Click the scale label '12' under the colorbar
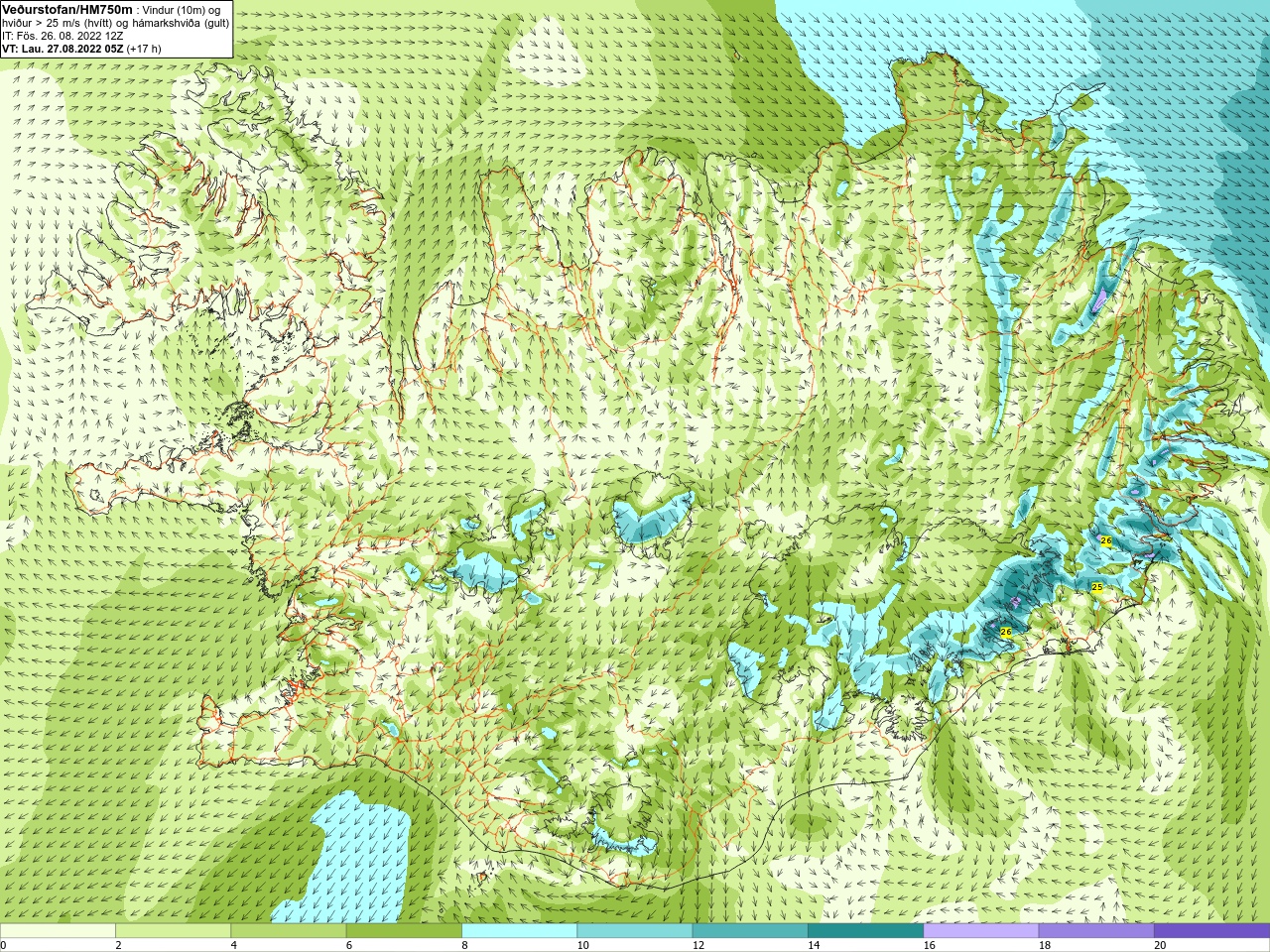 click(x=698, y=945)
